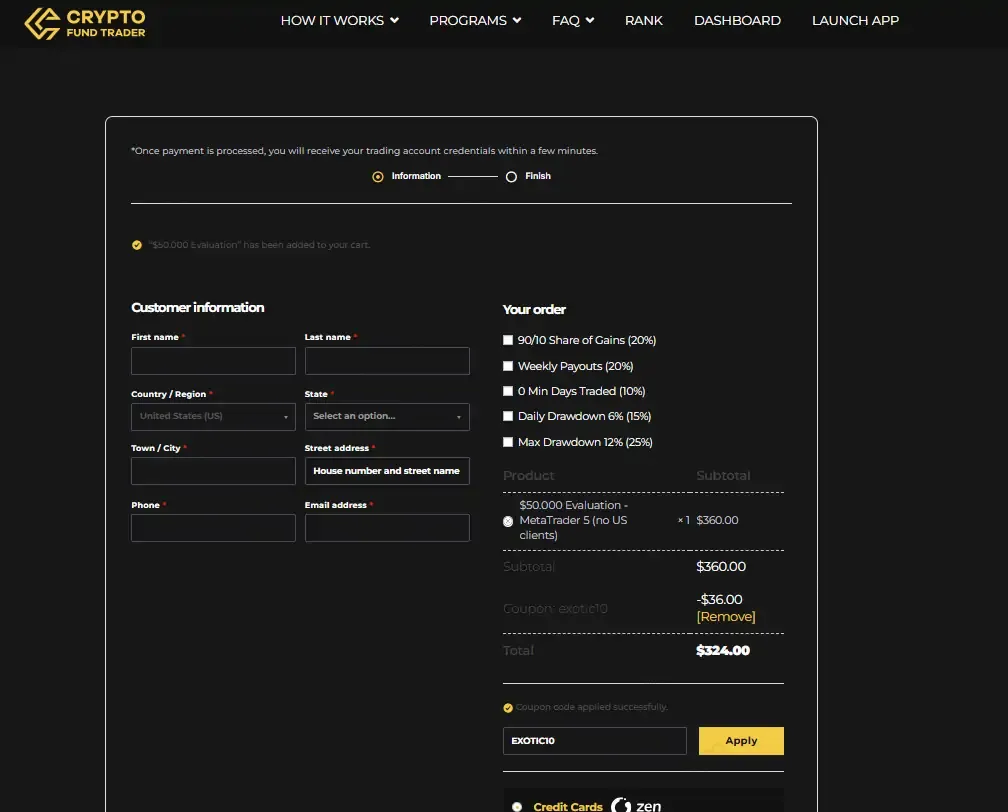Click the coupon success checkmark icon

coord(509,706)
